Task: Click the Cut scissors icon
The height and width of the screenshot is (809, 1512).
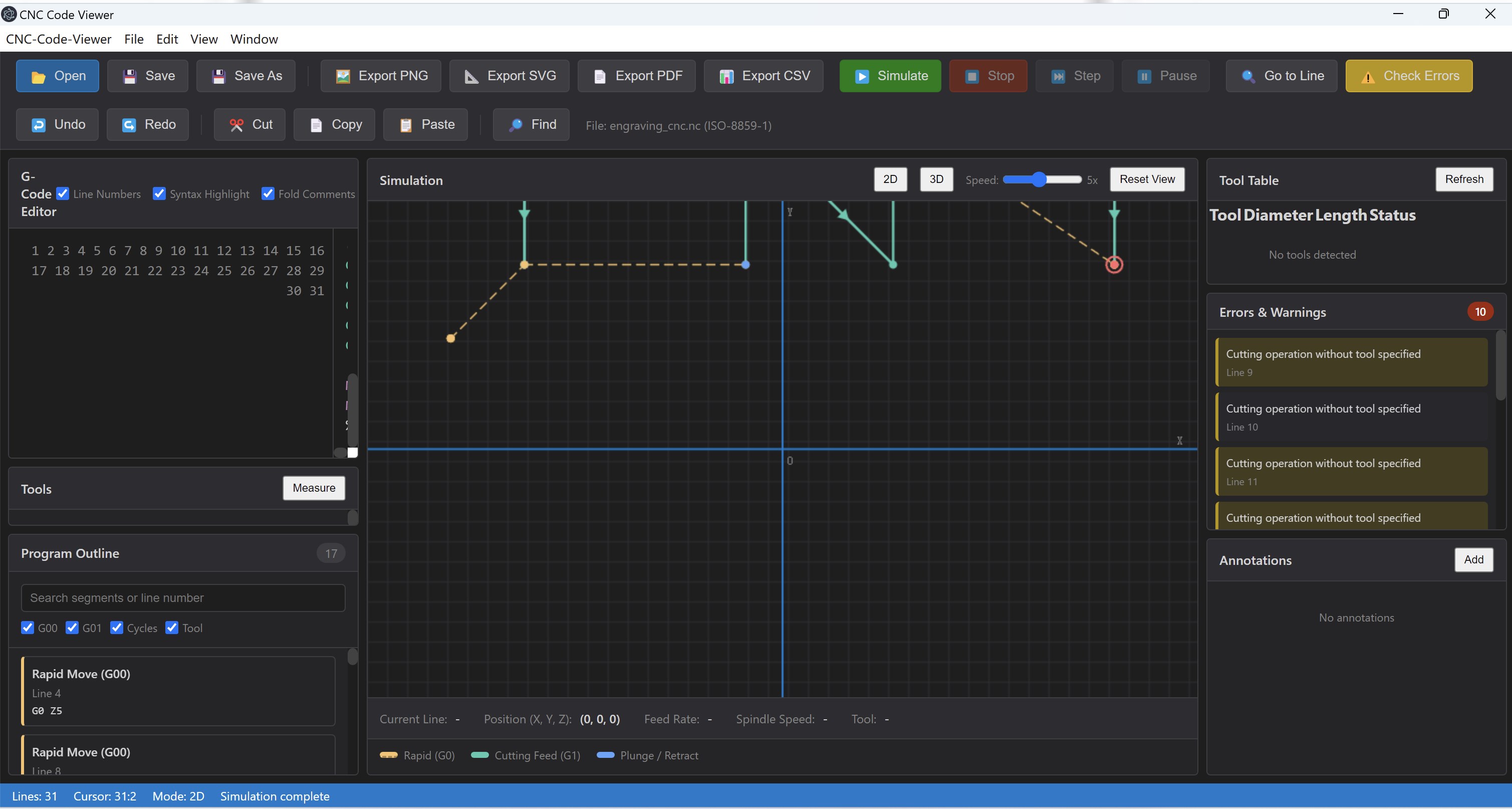Action: [236, 125]
